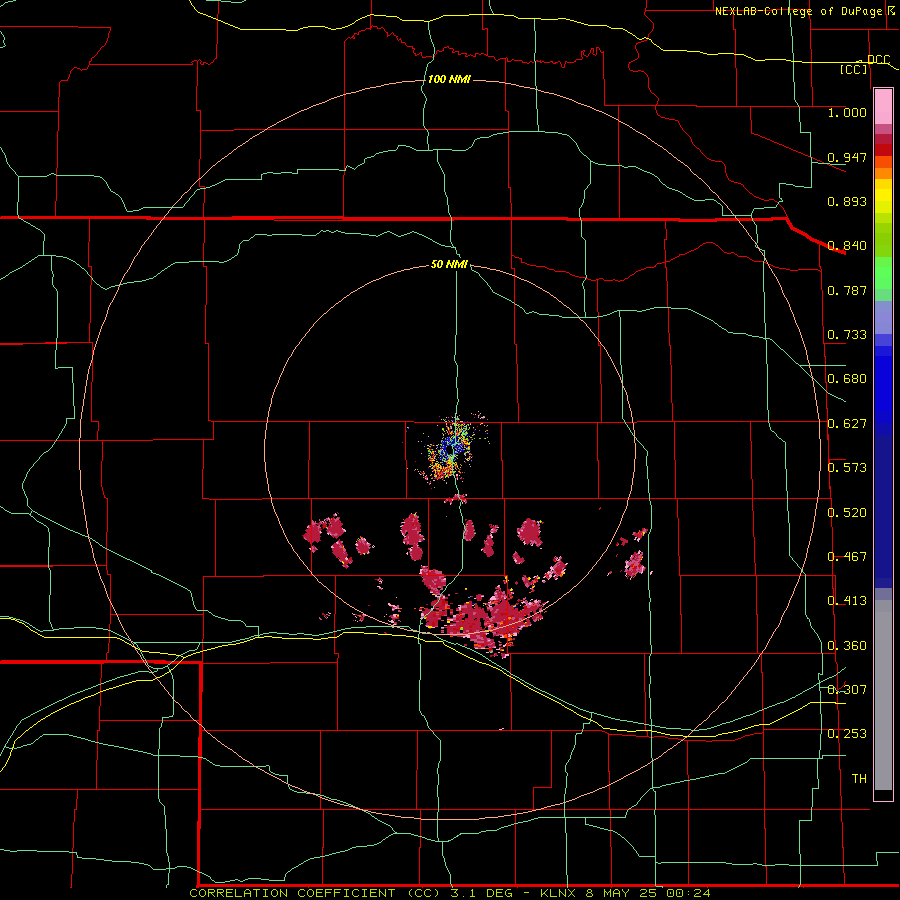The image size is (900, 900).
Task: Click the [CC] legend header
Action: tap(853, 69)
